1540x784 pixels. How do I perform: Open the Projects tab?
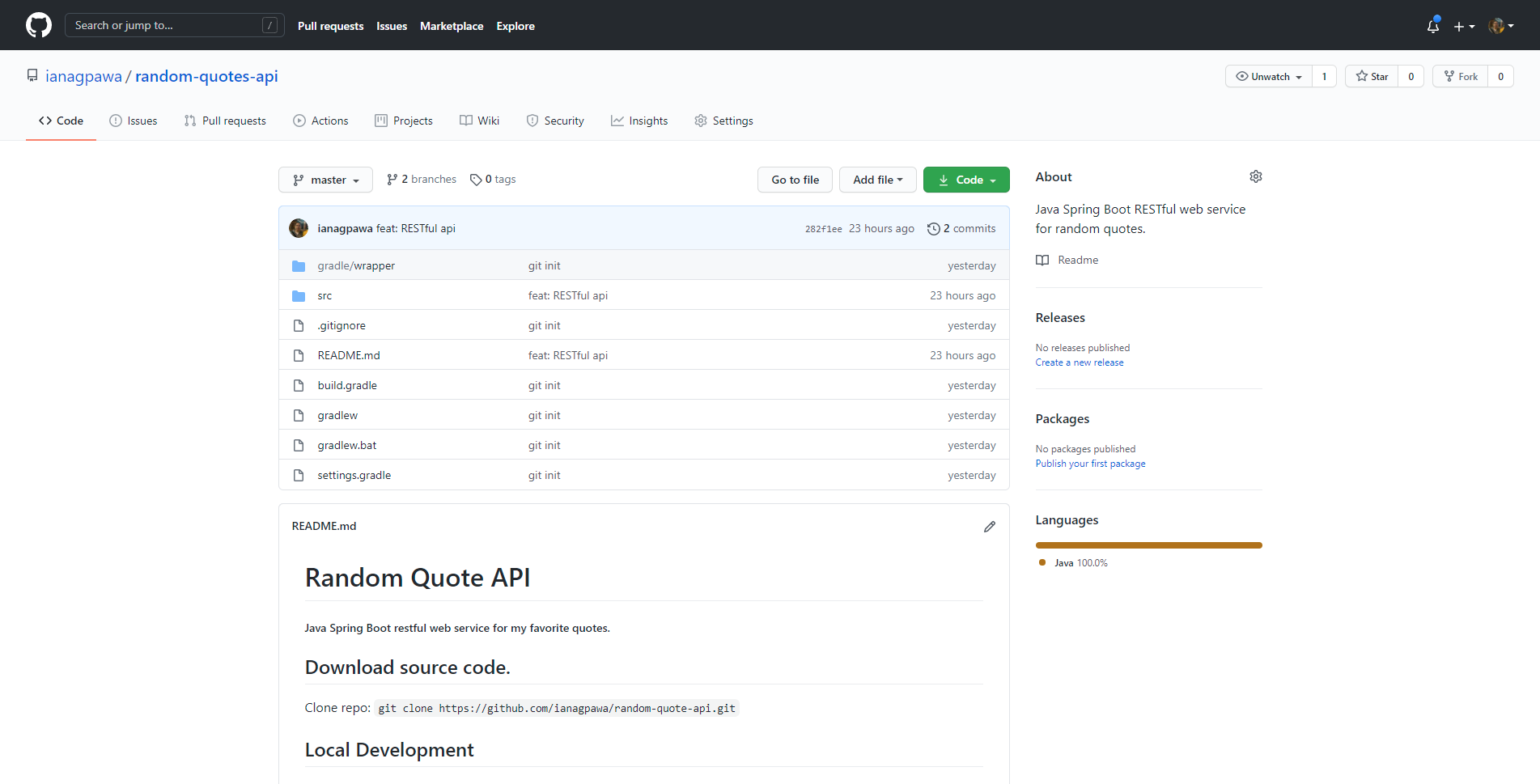click(404, 121)
